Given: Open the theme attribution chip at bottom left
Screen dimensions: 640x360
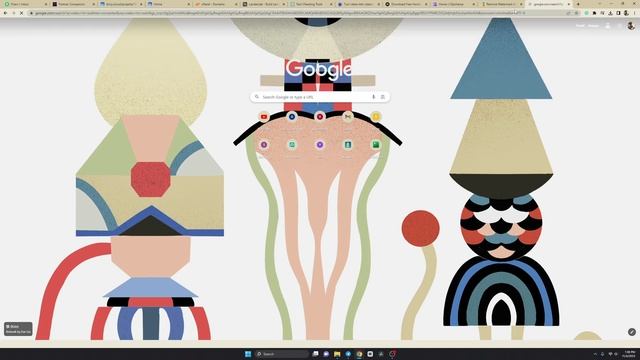Looking at the screenshot, I should pyautogui.click(x=18, y=329).
